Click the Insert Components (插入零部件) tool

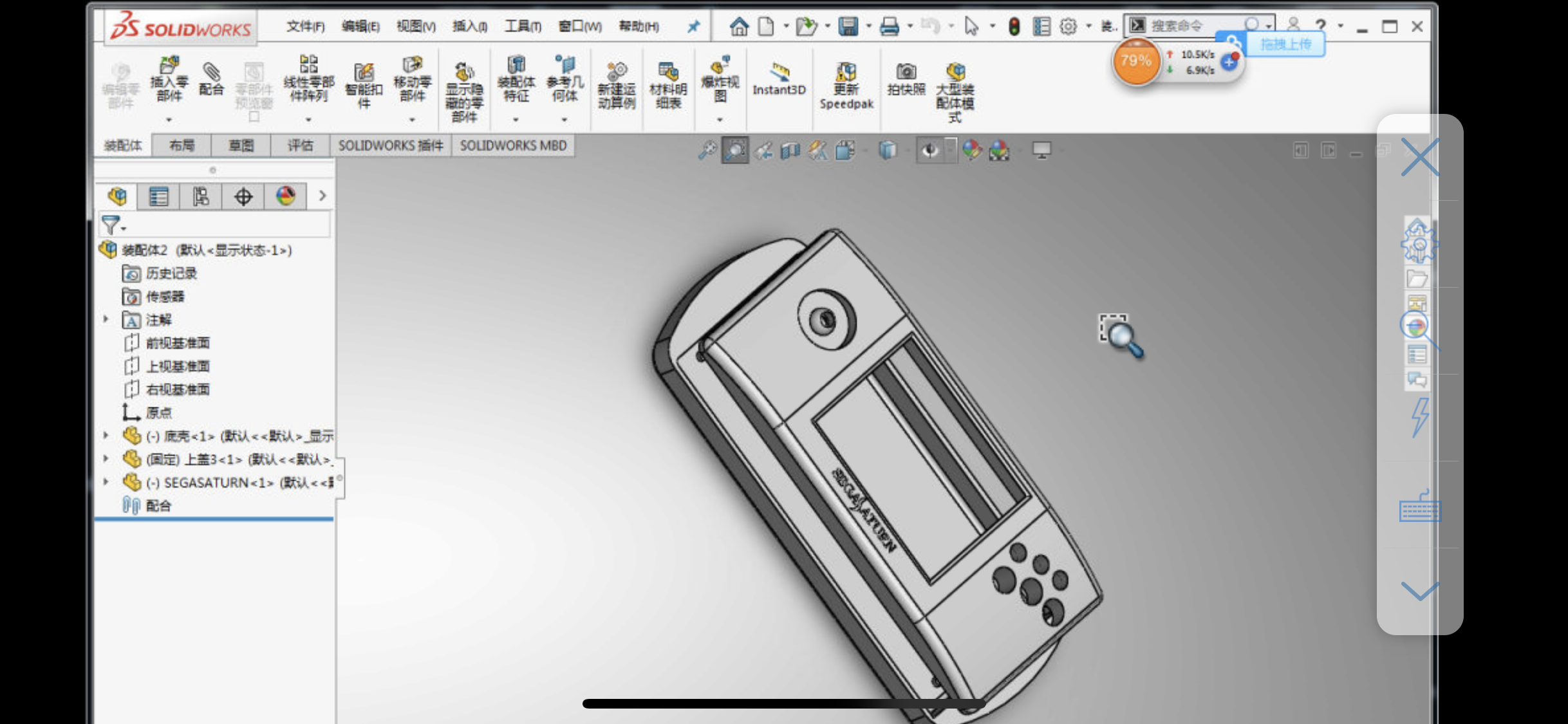click(169, 79)
